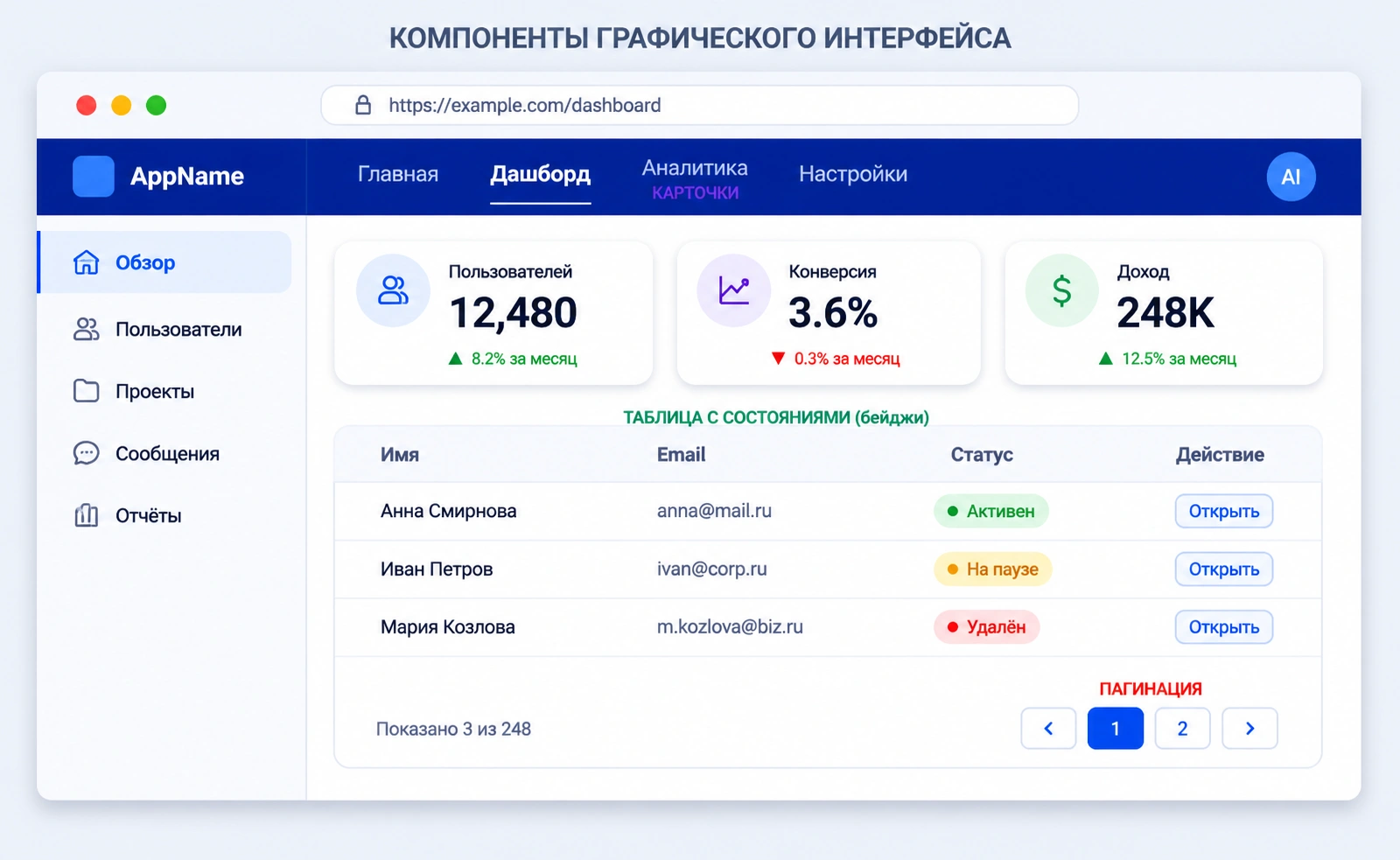The height and width of the screenshot is (860, 1400).
Task: Click email m.kozlova@biz.ru
Action: click(x=730, y=627)
